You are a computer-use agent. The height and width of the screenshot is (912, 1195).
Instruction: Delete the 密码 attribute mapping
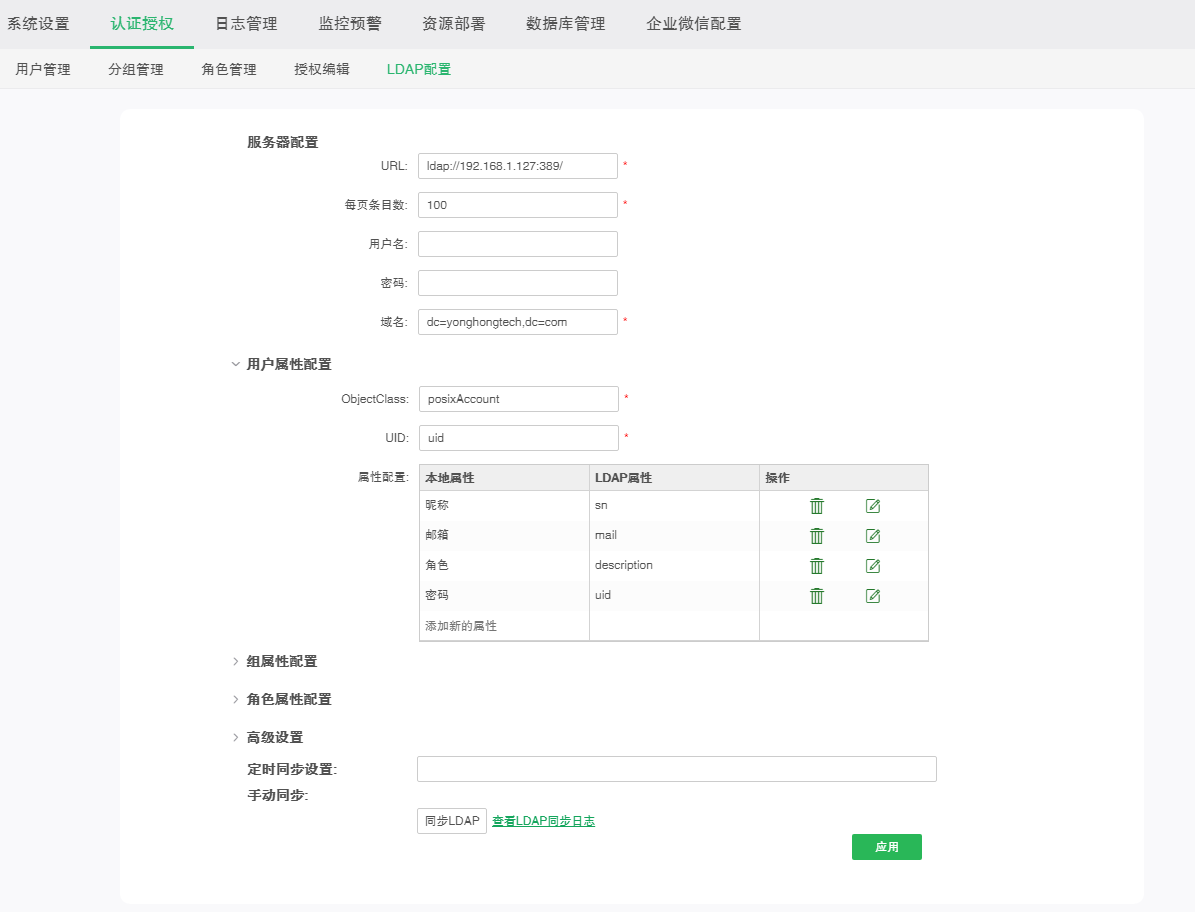coord(817,596)
